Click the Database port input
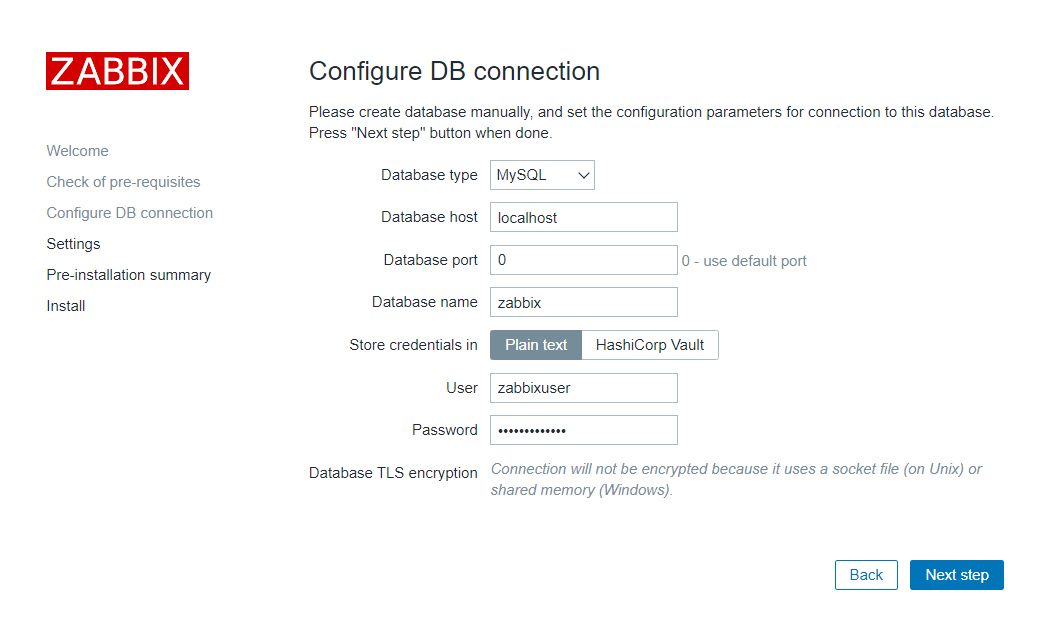 point(583,260)
